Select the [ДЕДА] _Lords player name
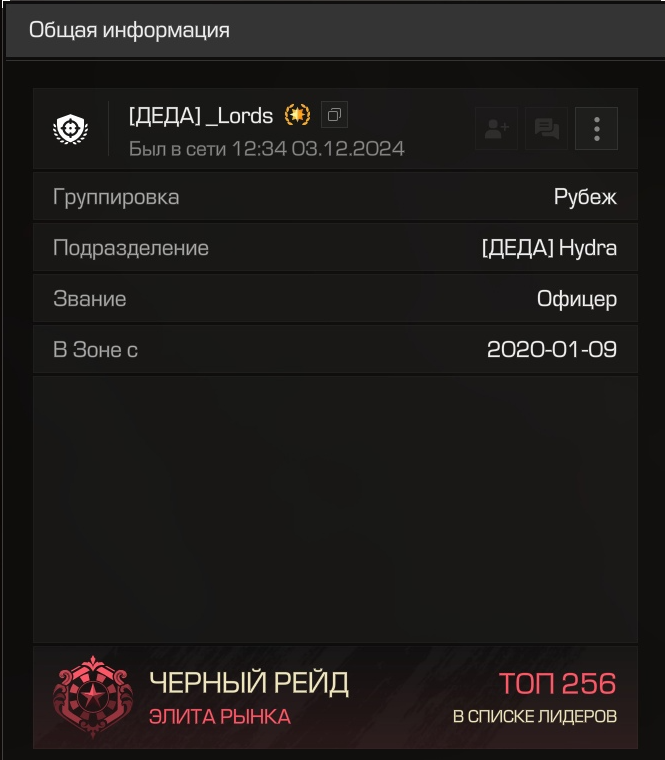This screenshot has width=665, height=760. (x=201, y=116)
